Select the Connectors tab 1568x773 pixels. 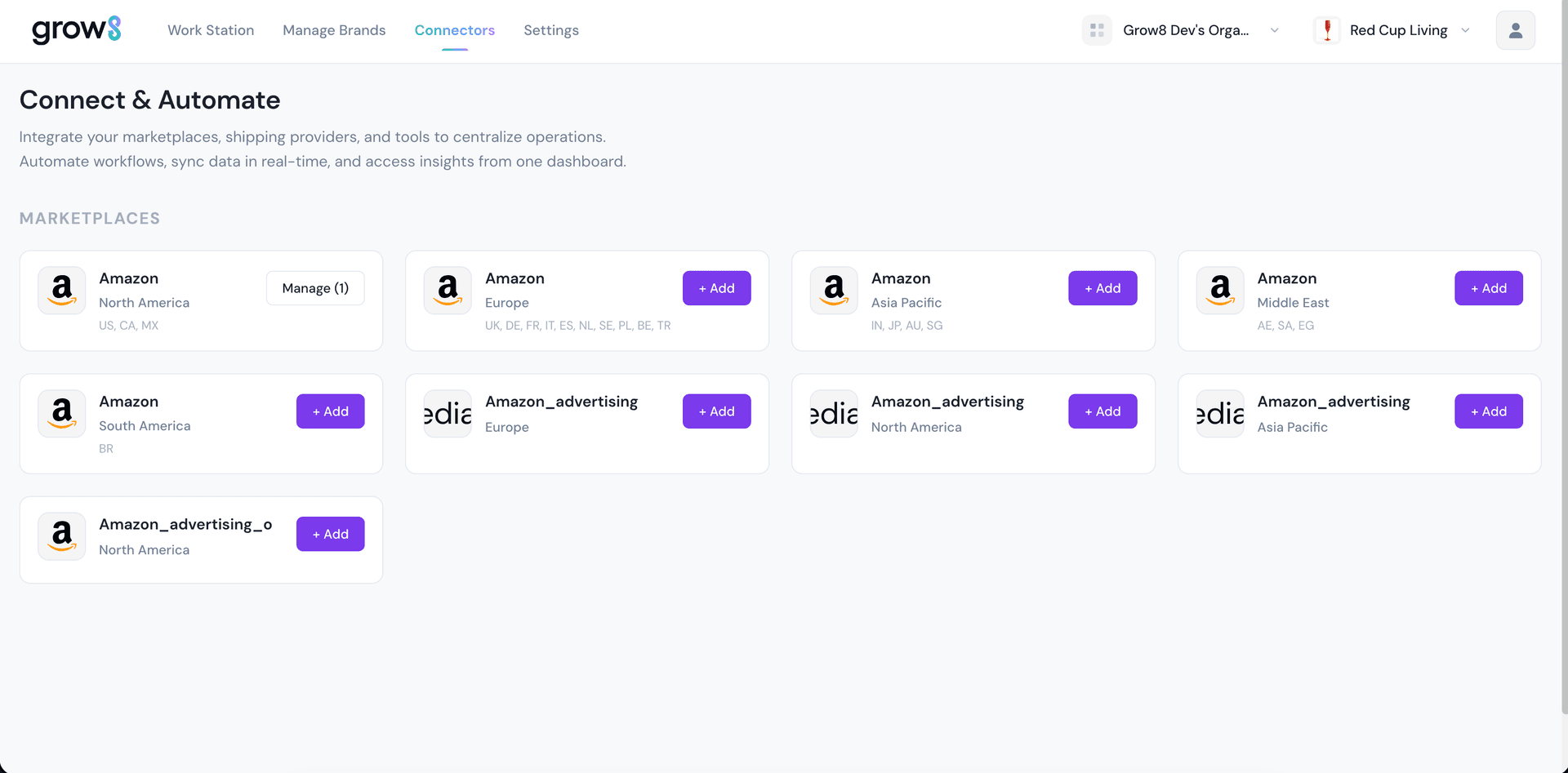click(455, 30)
